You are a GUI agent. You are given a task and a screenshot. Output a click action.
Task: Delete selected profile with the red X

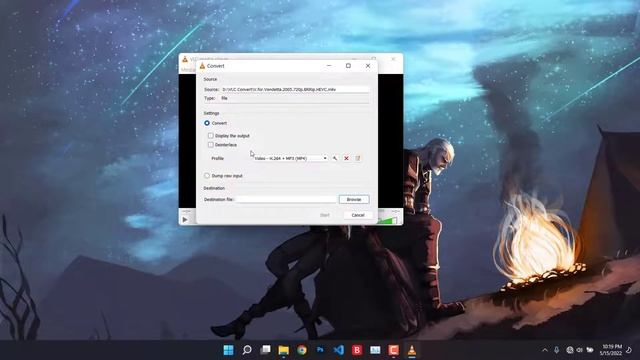click(347, 158)
